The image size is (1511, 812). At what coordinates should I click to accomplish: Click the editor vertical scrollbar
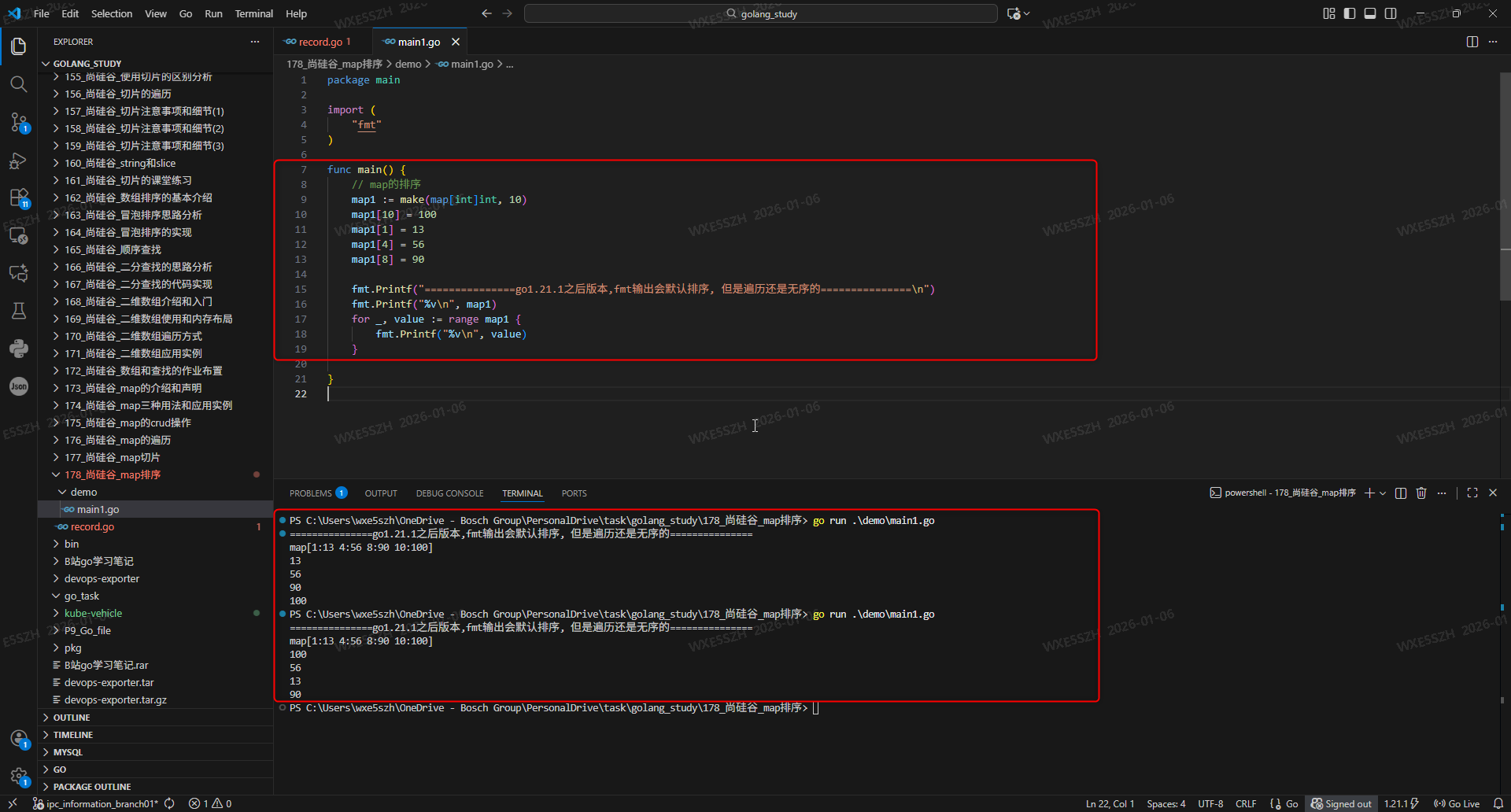(1505, 186)
